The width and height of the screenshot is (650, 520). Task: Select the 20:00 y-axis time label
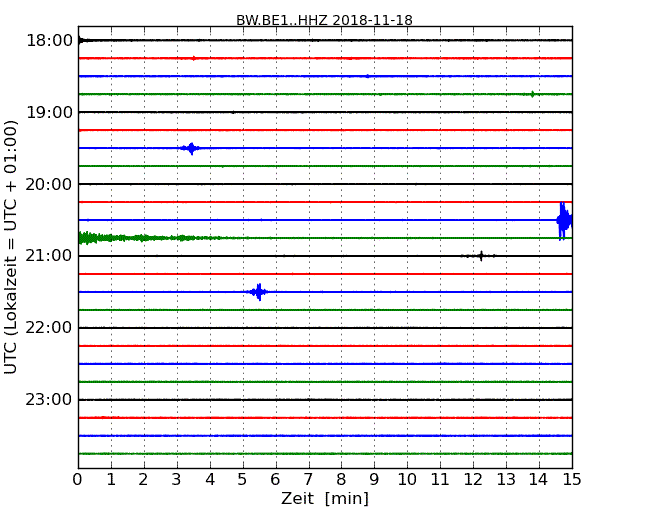pos(49,184)
